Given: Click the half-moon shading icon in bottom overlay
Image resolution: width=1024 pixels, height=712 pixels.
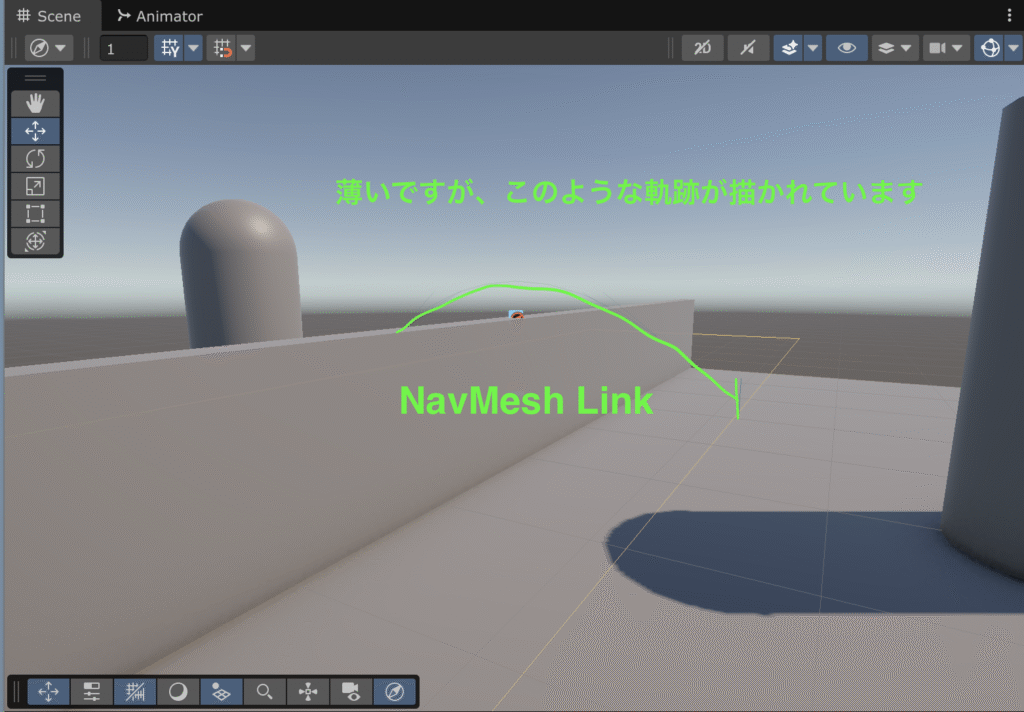Looking at the screenshot, I should pos(178,691).
